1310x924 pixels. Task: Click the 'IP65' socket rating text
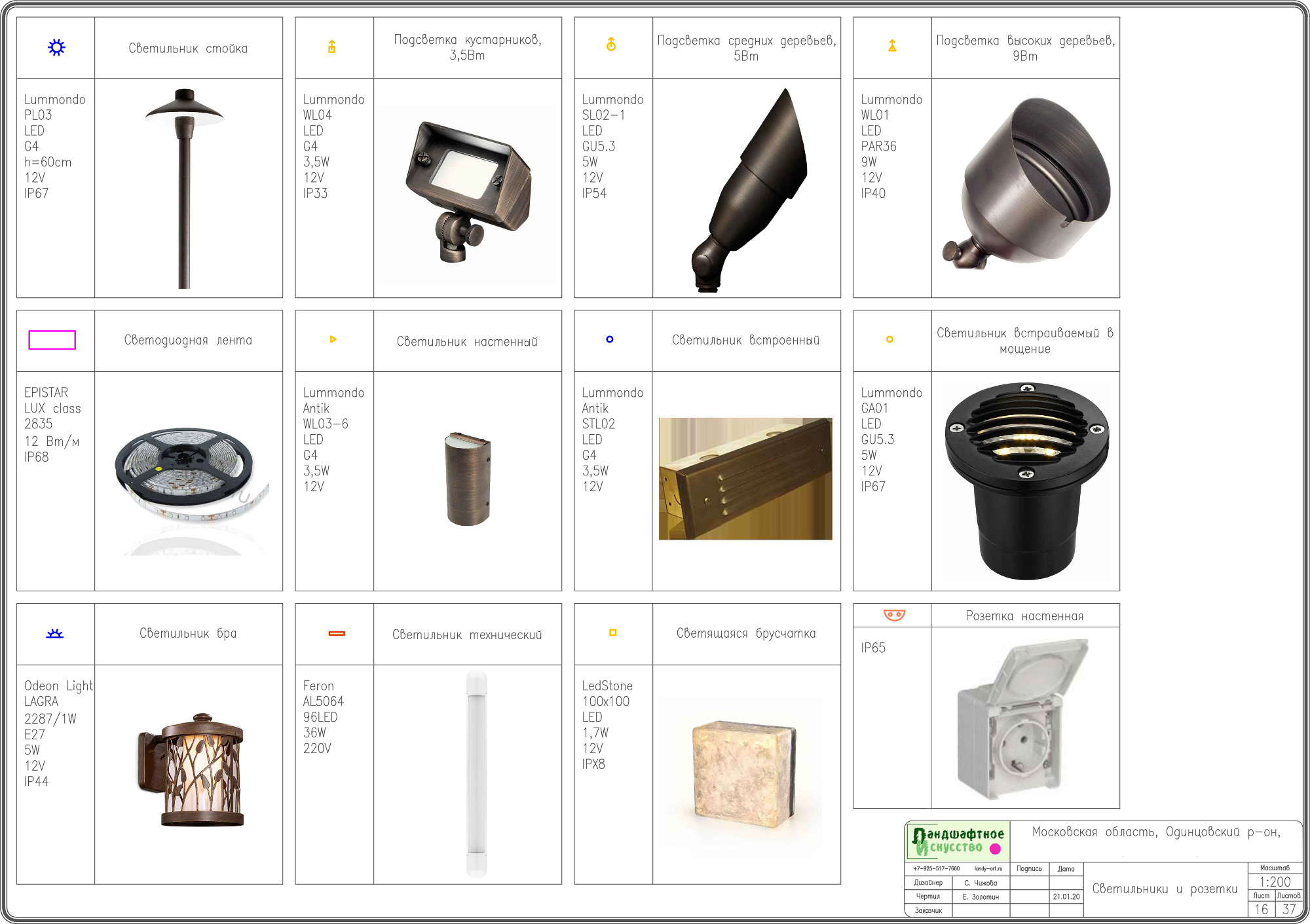pyautogui.click(x=873, y=648)
